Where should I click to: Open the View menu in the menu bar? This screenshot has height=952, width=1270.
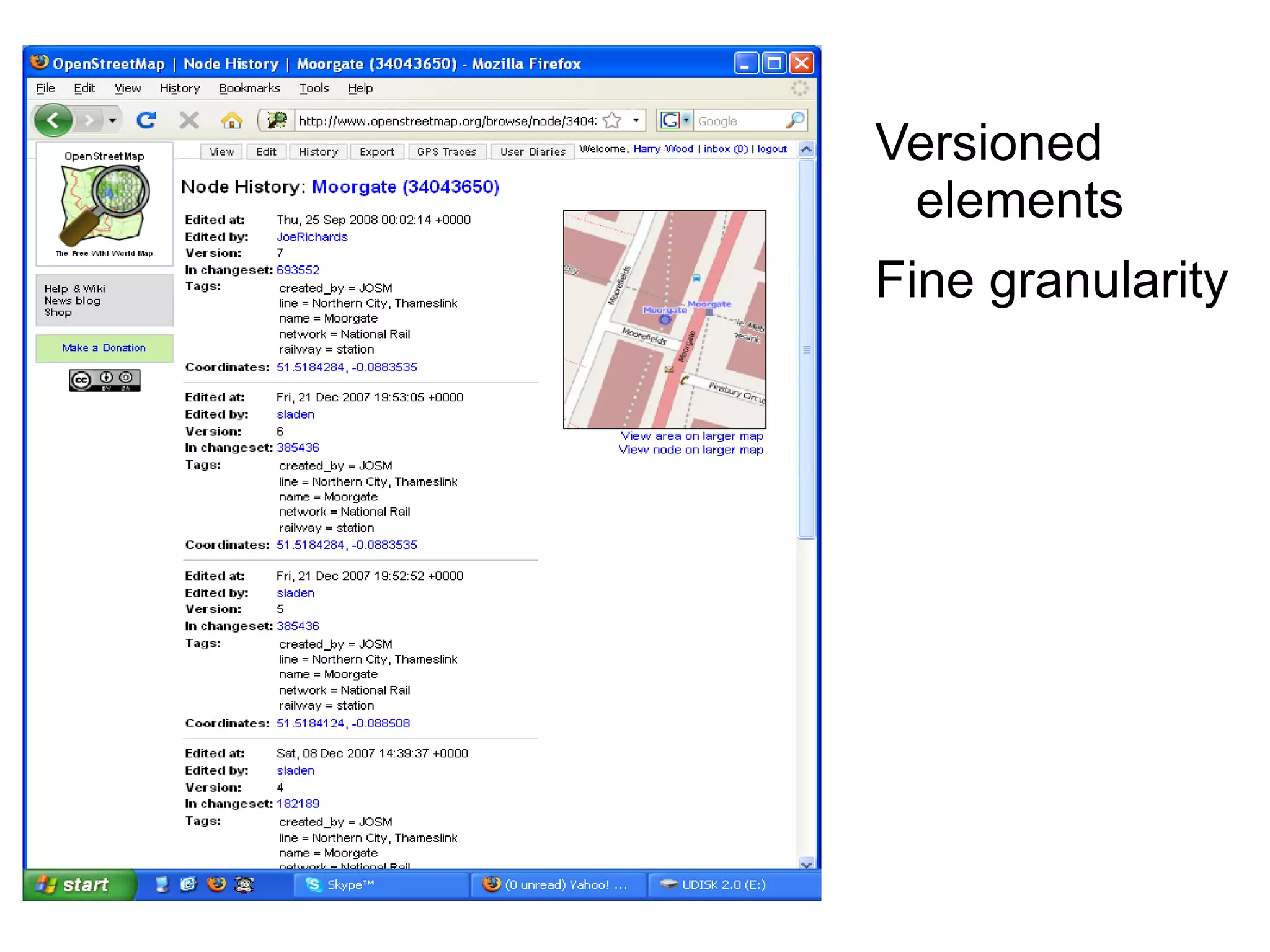tap(128, 88)
